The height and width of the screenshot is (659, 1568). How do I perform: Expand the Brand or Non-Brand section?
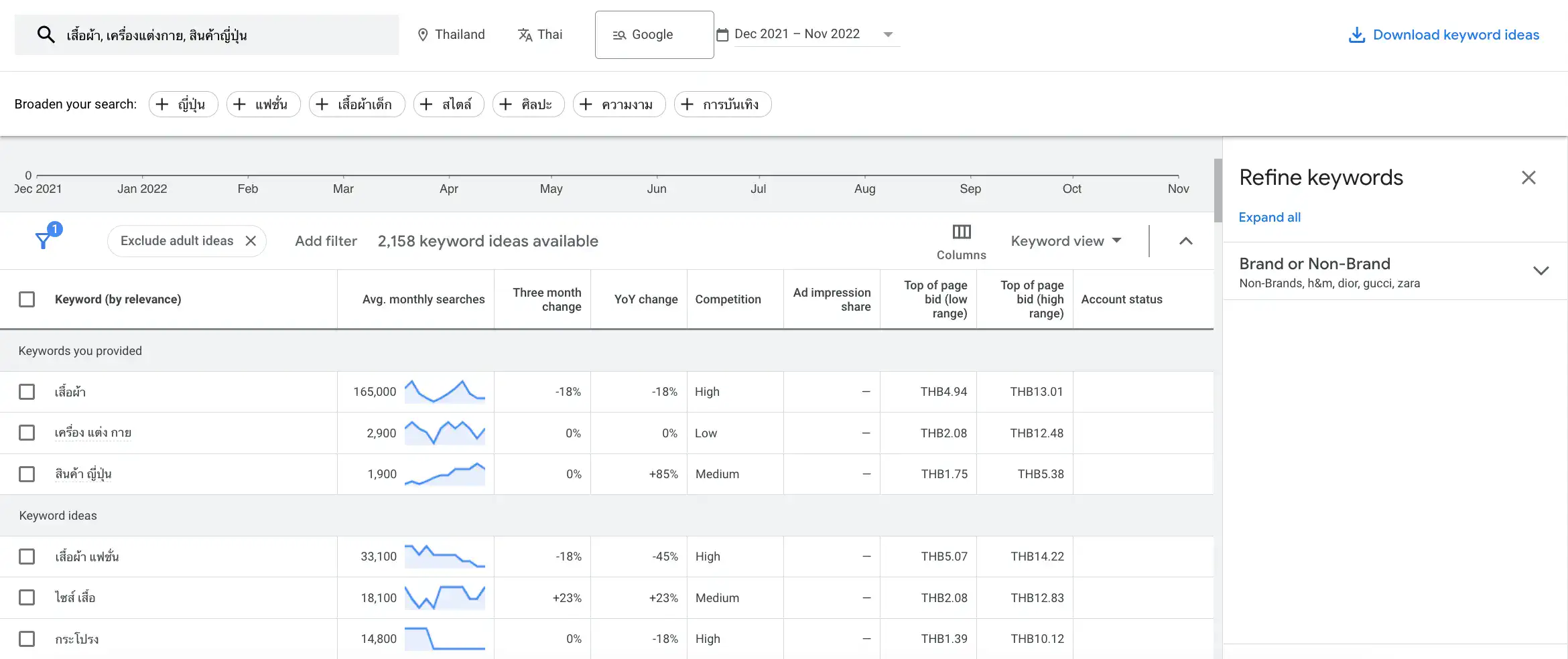(1541, 271)
